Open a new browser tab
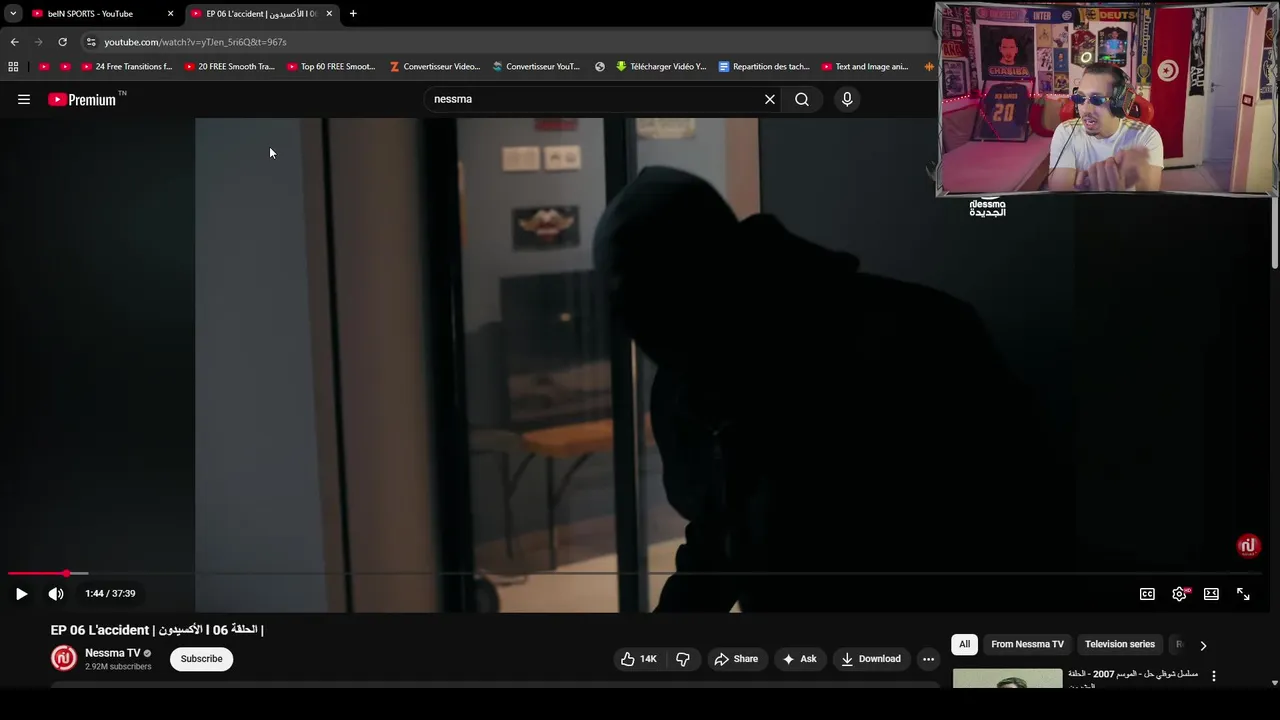The width and height of the screenshot is (1280, 720). tap(353, 14)
